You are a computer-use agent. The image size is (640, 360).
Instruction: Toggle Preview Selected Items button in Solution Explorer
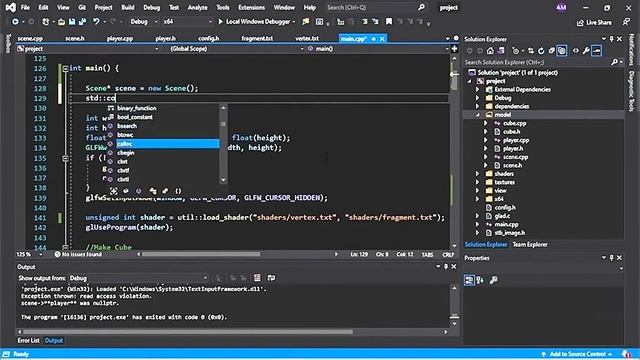click(597, 51)
